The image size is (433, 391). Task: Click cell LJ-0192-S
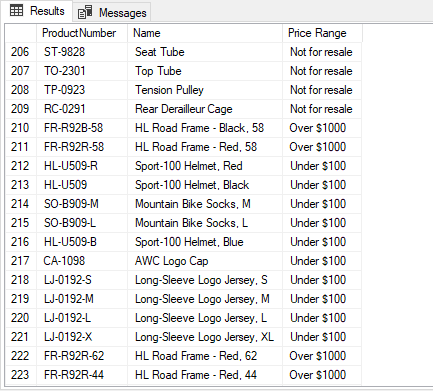[x=82, y=280]
